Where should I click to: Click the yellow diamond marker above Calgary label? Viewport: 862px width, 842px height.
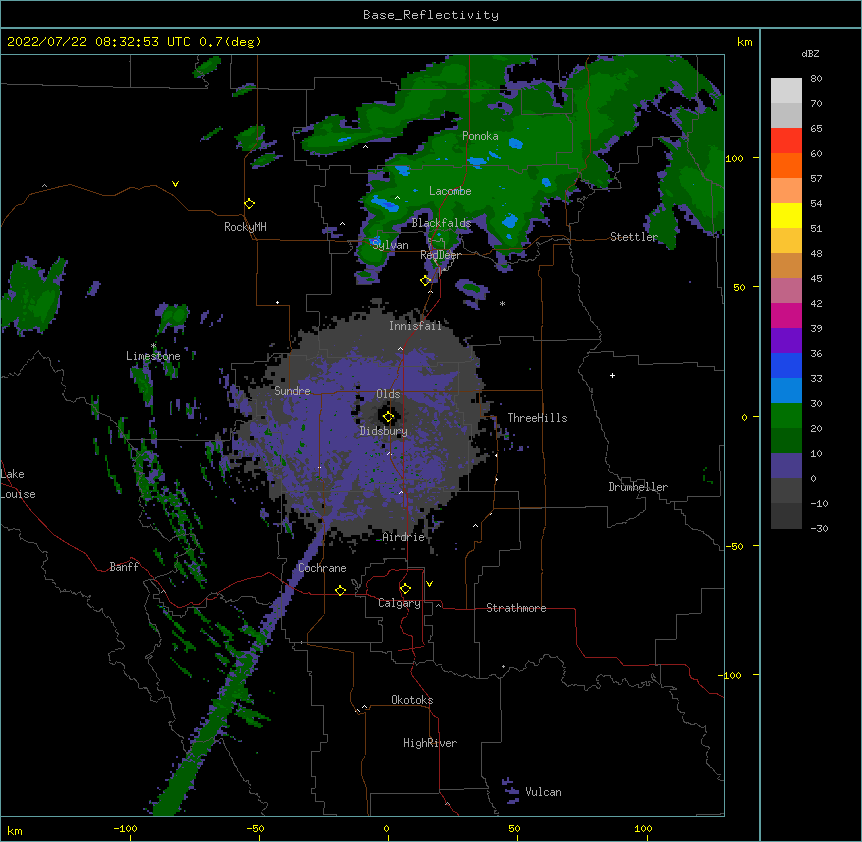[x=405, y=589]
